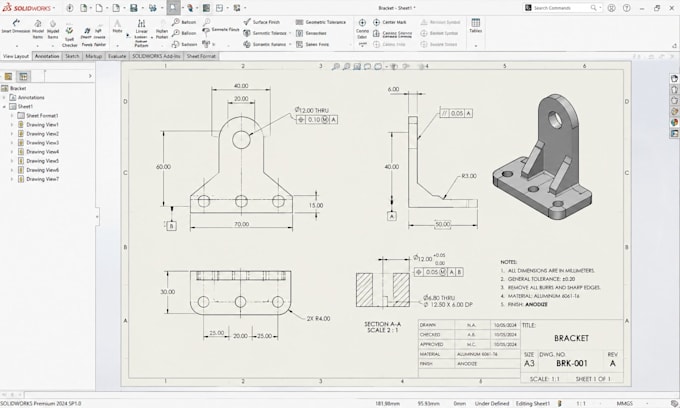Image resolution: width=680 pixels, height=408 pixels.
Task: Click the 1:1 sheet scale in status bar
Action: point(581,403)
